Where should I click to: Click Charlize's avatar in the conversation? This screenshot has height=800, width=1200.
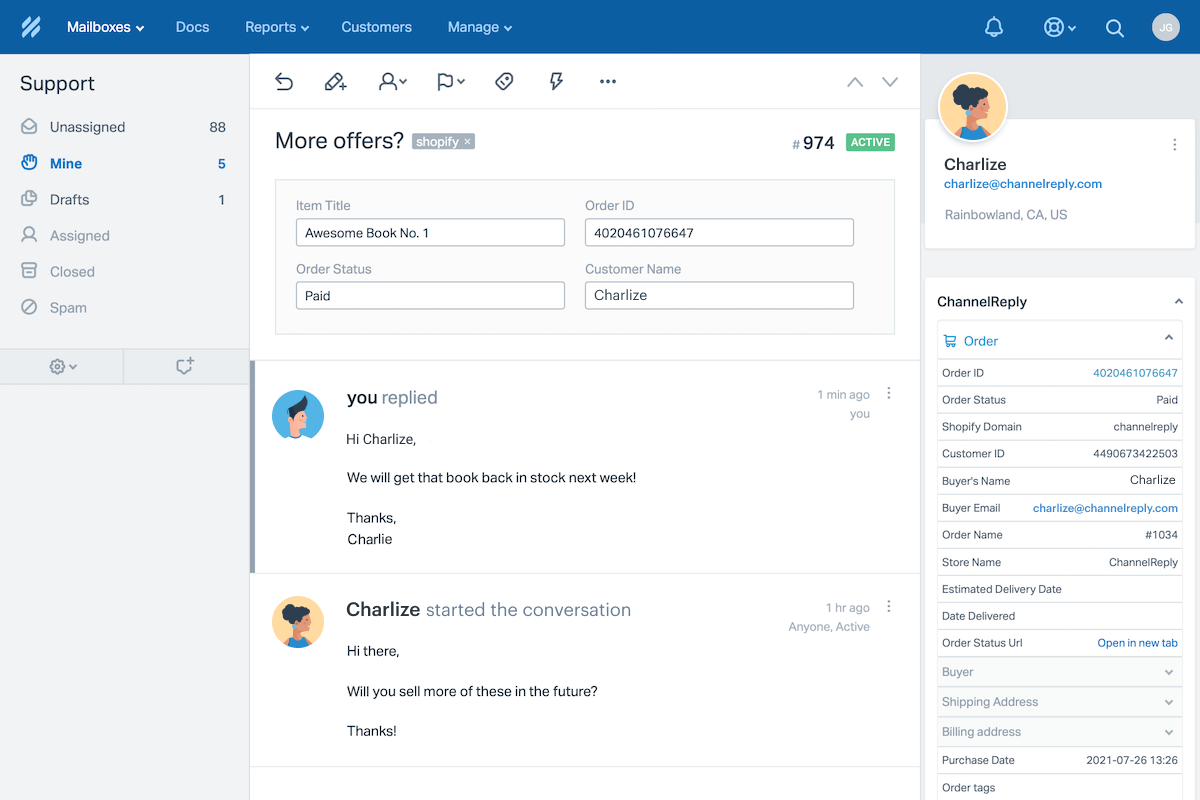[298, 622]
